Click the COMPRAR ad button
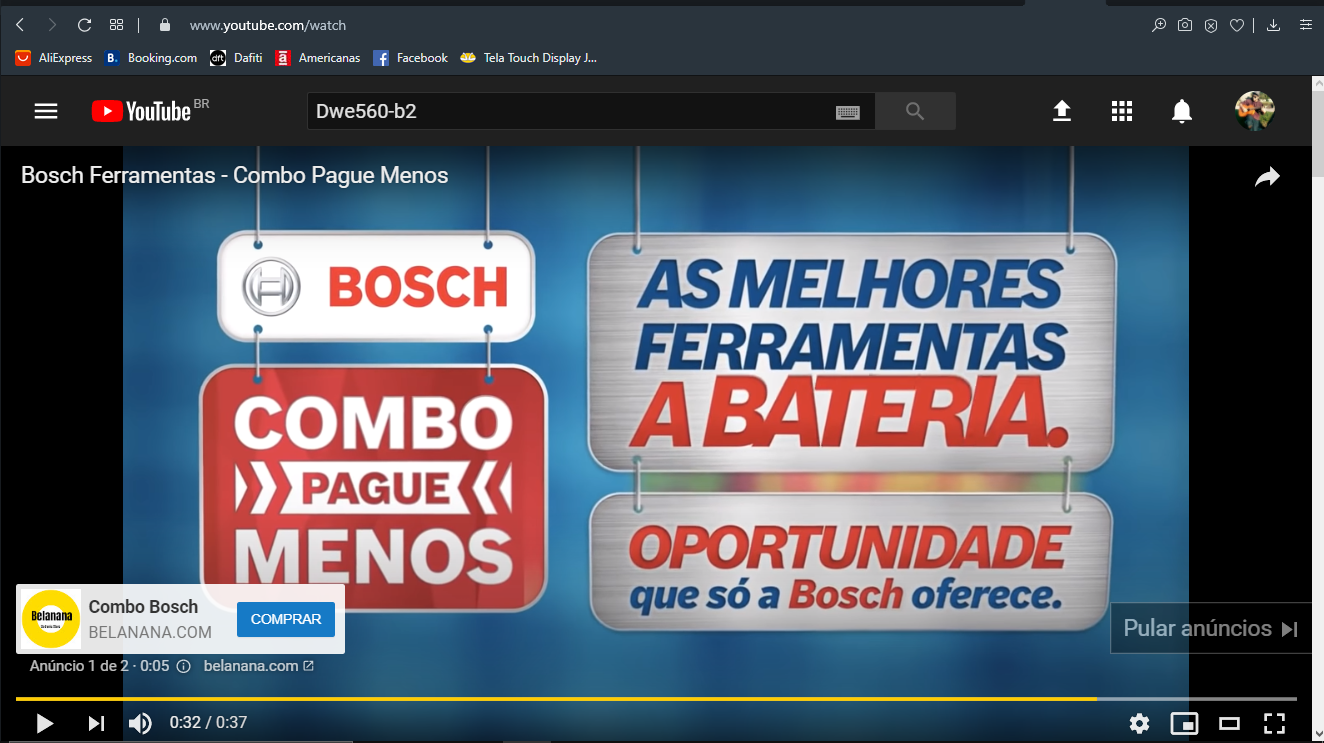Screen dimensions: 1324x743 [x=286, y=619]
